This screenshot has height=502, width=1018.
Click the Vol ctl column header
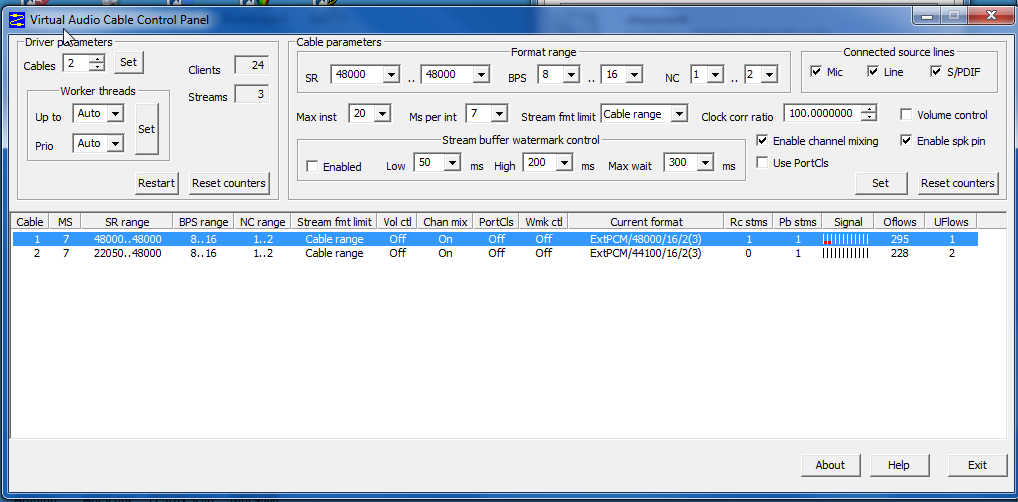[397, 222]
